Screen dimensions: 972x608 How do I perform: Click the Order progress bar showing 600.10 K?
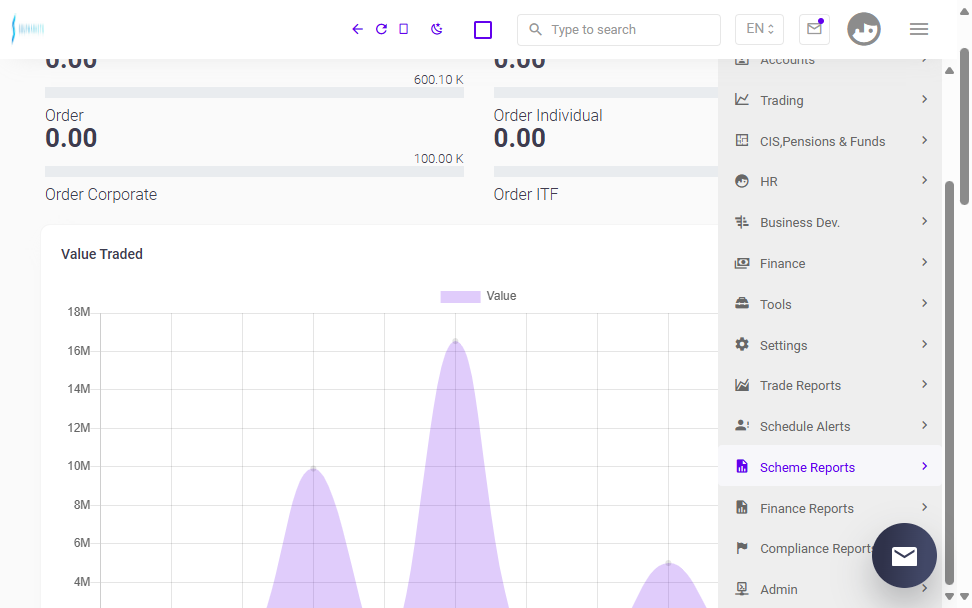(x=254, y=92)
